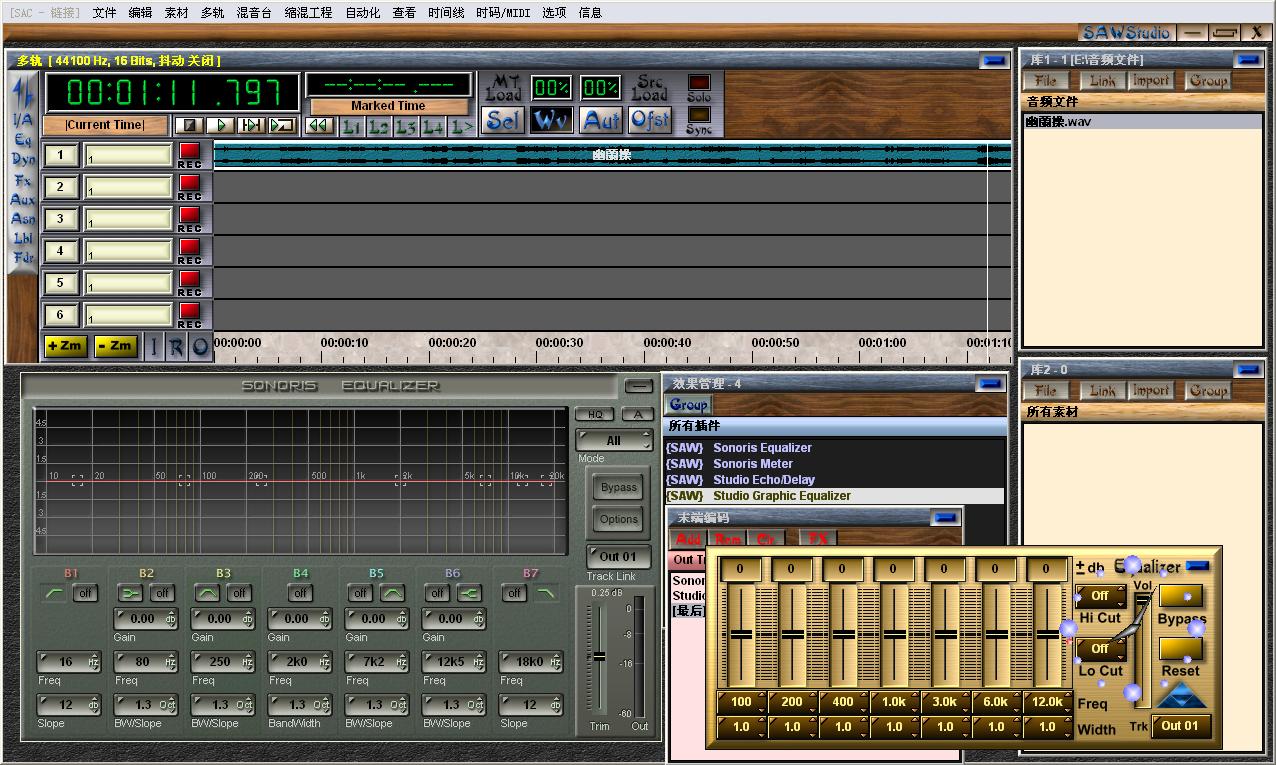Open the Aux section in the side strip
1276x765 pixels.
[23, 199]
